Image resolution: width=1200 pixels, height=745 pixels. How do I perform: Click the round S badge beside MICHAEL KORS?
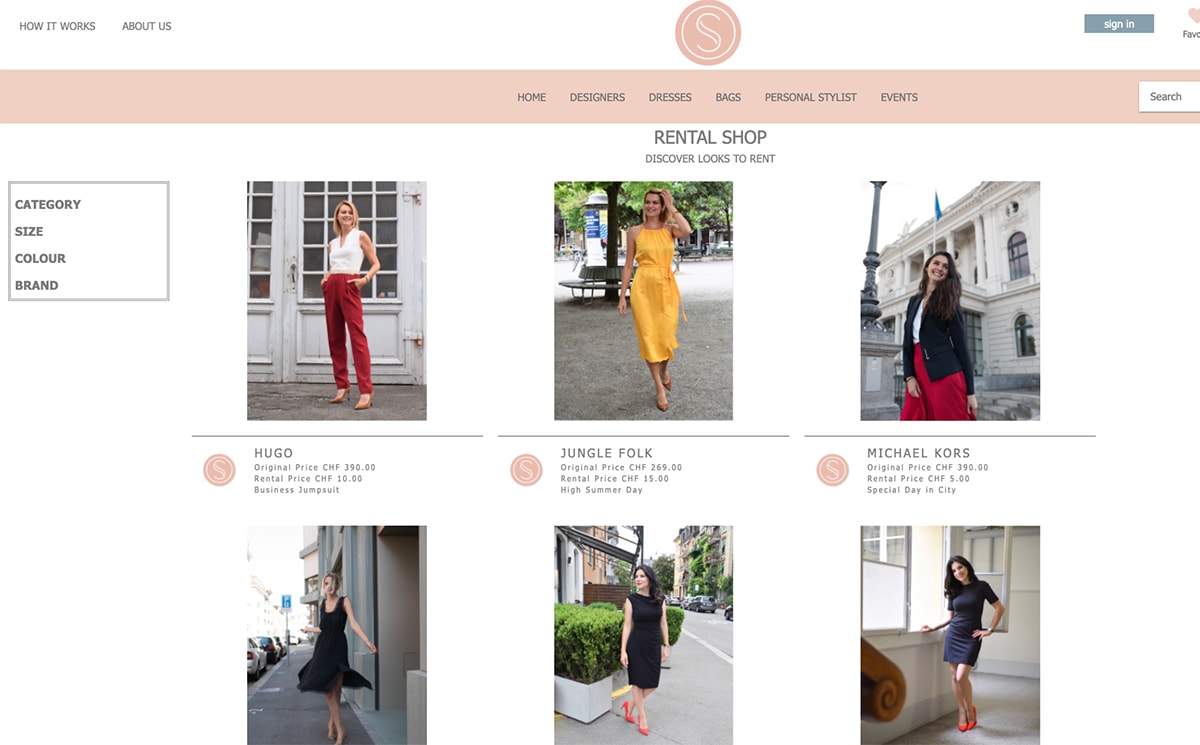[x=832, y=470]
